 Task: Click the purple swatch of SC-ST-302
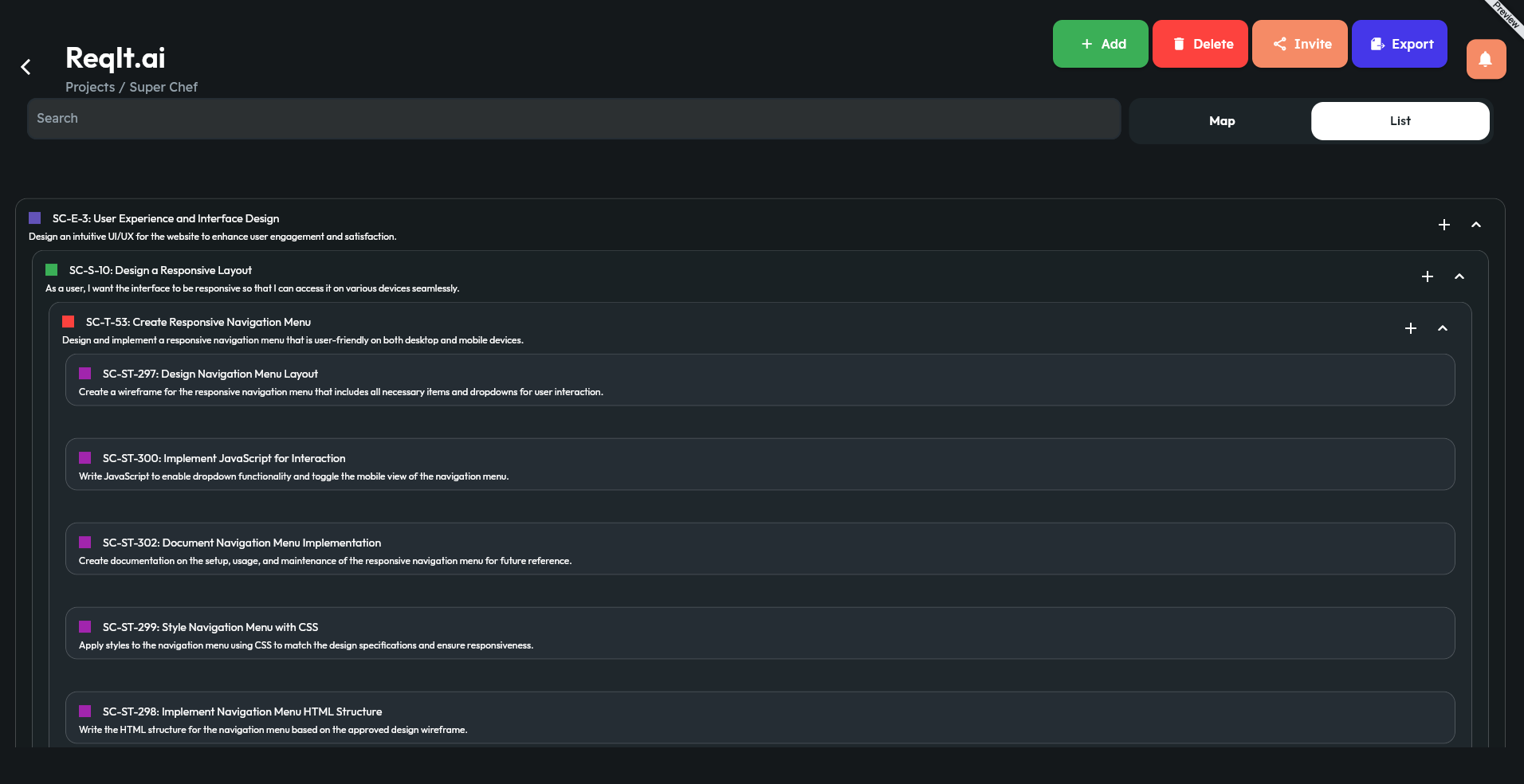[84, 542]
